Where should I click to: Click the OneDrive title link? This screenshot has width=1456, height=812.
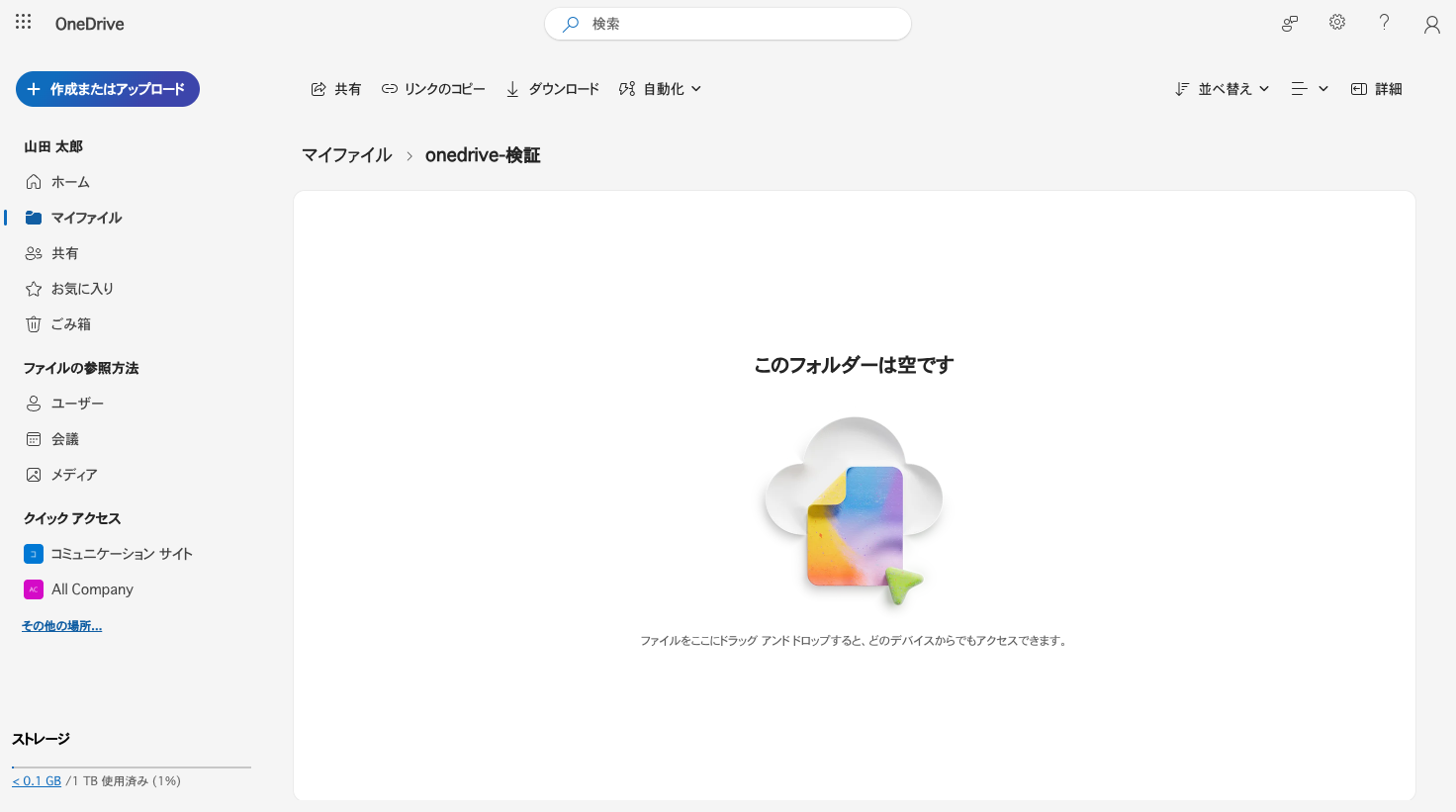(x=89, y=24)
